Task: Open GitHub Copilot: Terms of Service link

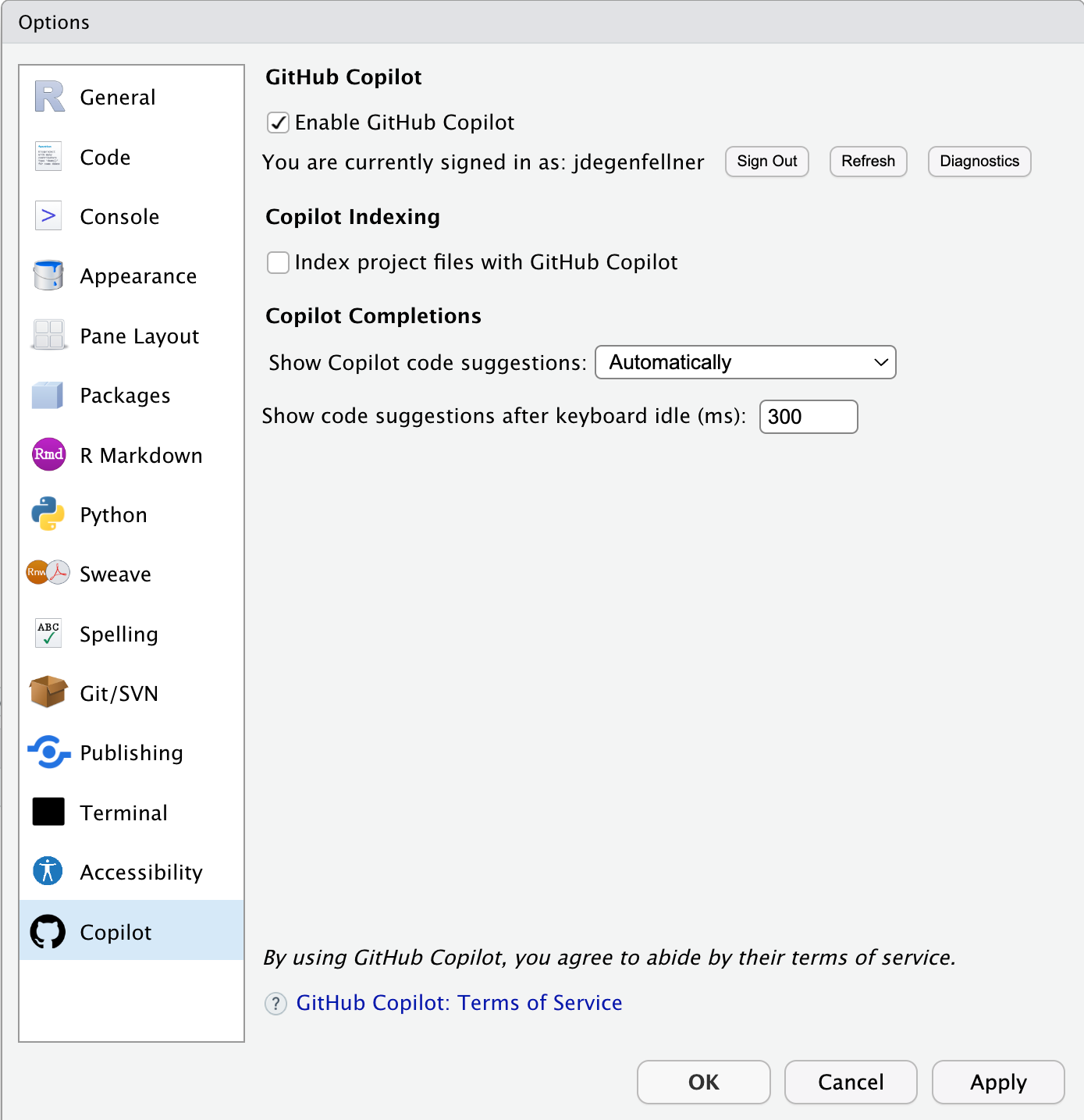Action: pos(460,1003)
